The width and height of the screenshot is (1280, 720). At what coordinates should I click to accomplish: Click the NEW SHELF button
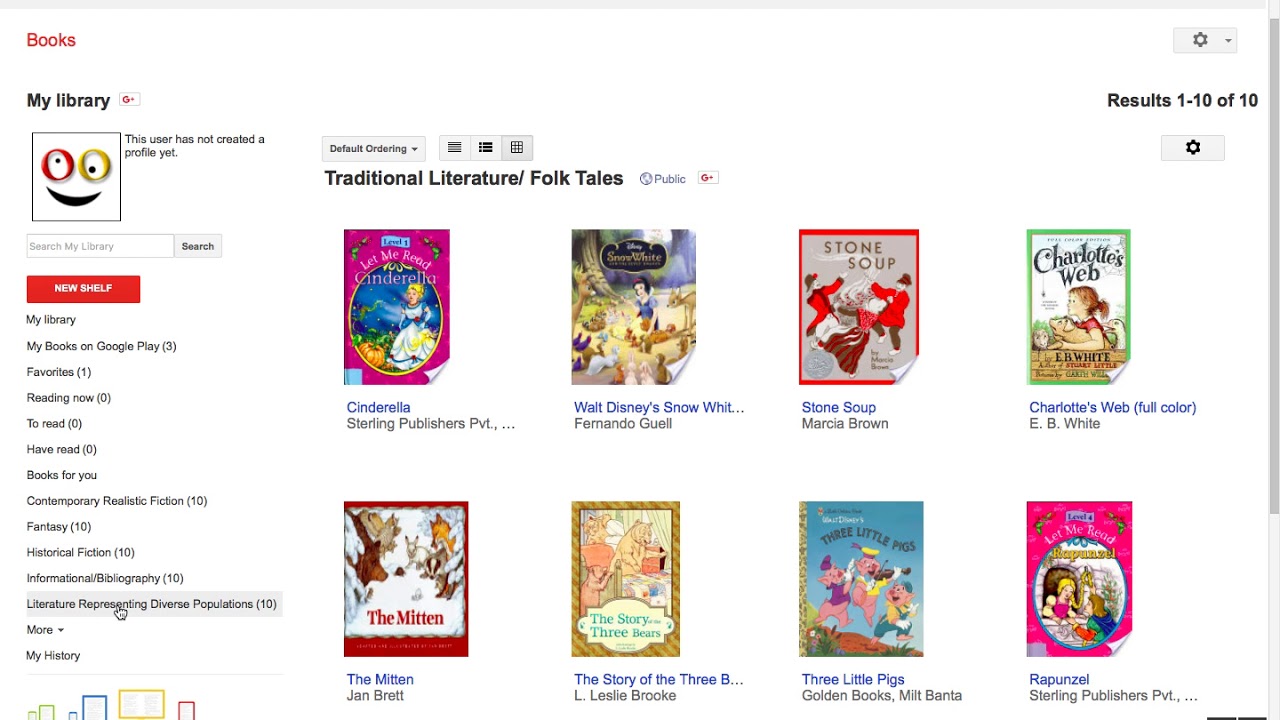(83, 289)
